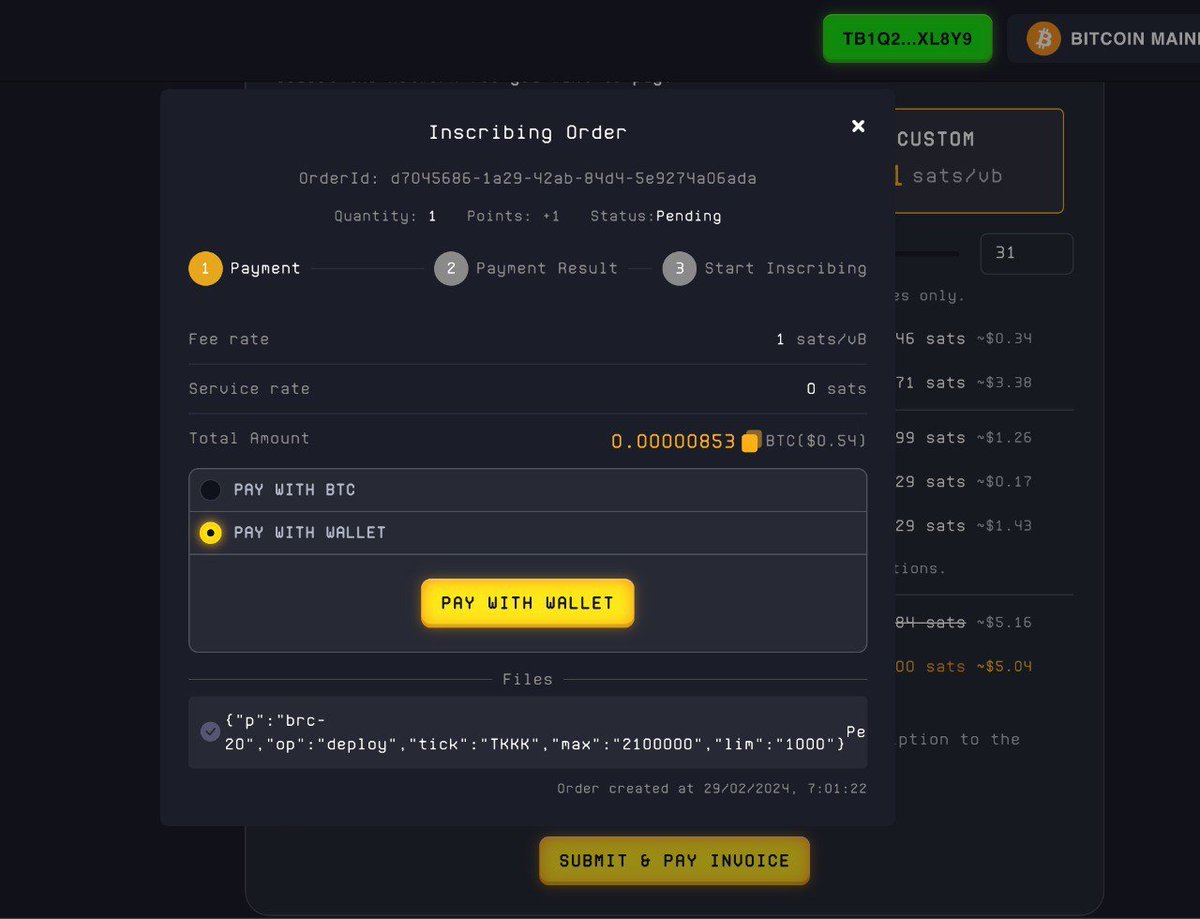Click the Files section heading
Viewport: 1200px width, 919px height.
[x=528, y=679]
